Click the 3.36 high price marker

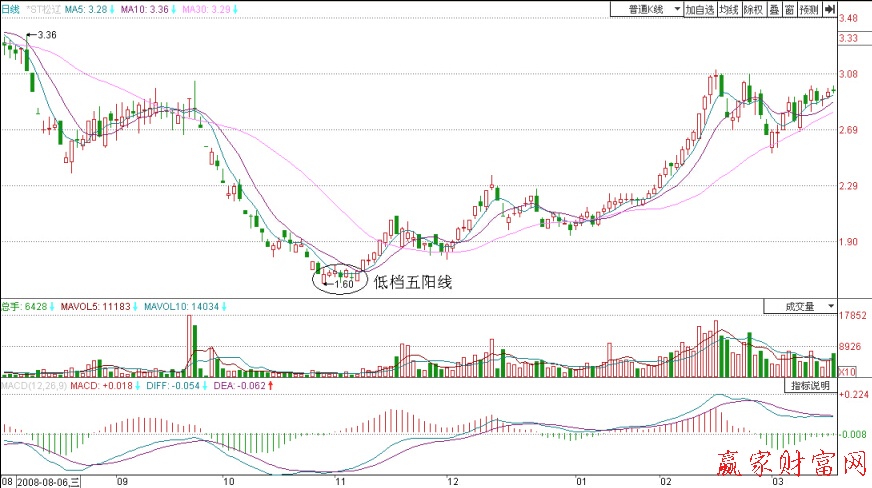click(x=46, y=35)
